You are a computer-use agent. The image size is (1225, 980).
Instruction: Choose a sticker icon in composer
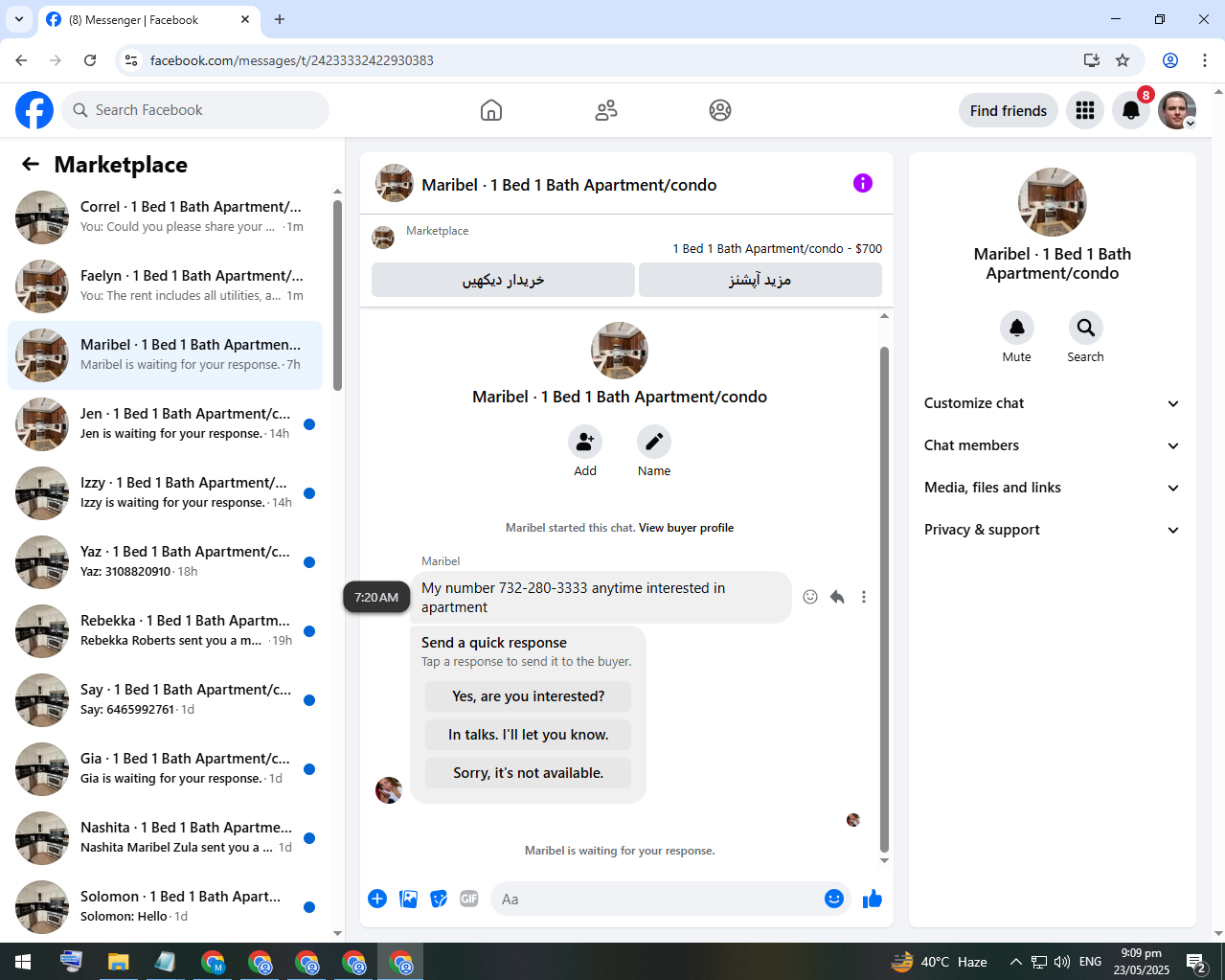(x=439, y=899)
